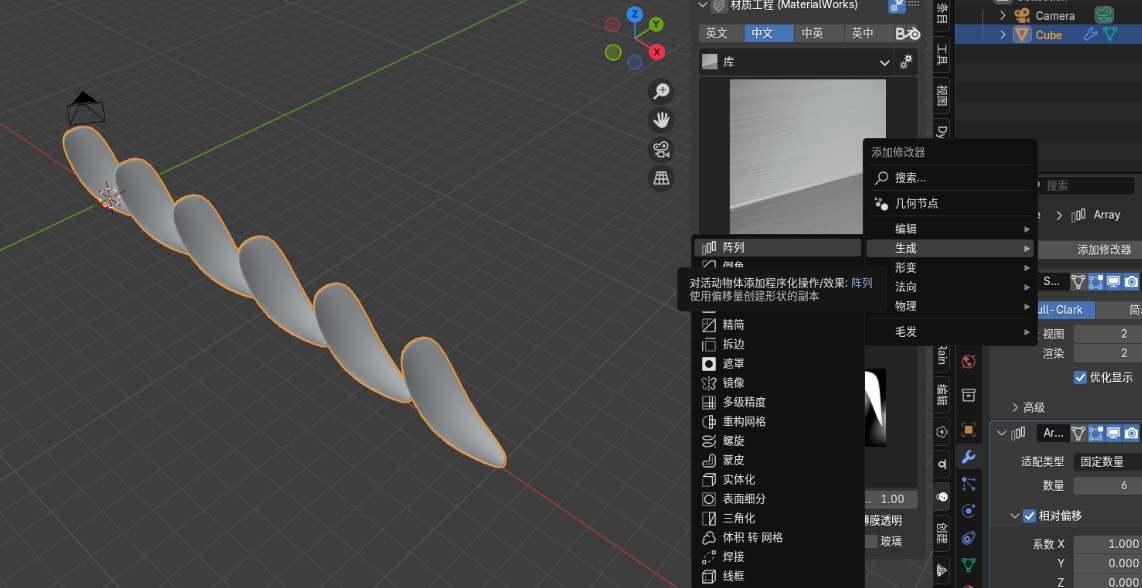Click the pan view hand icon
Viewport: 1142px width, 588px height.
coord(661,121)
